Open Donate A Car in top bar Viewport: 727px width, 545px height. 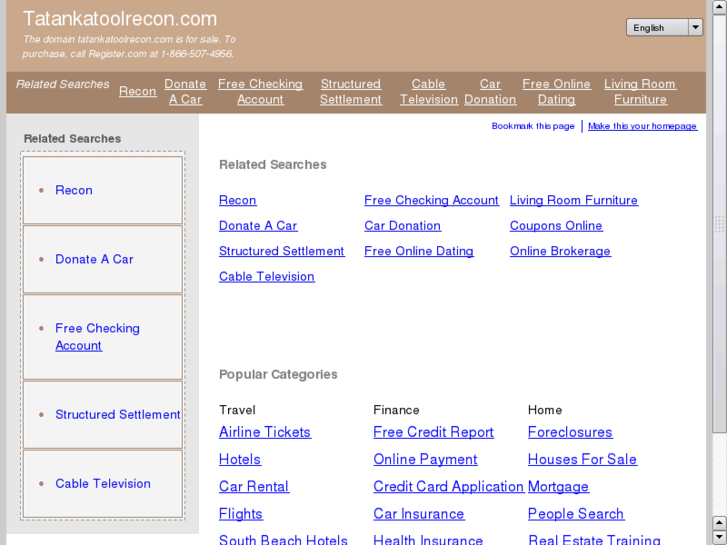tap(185, 91)
